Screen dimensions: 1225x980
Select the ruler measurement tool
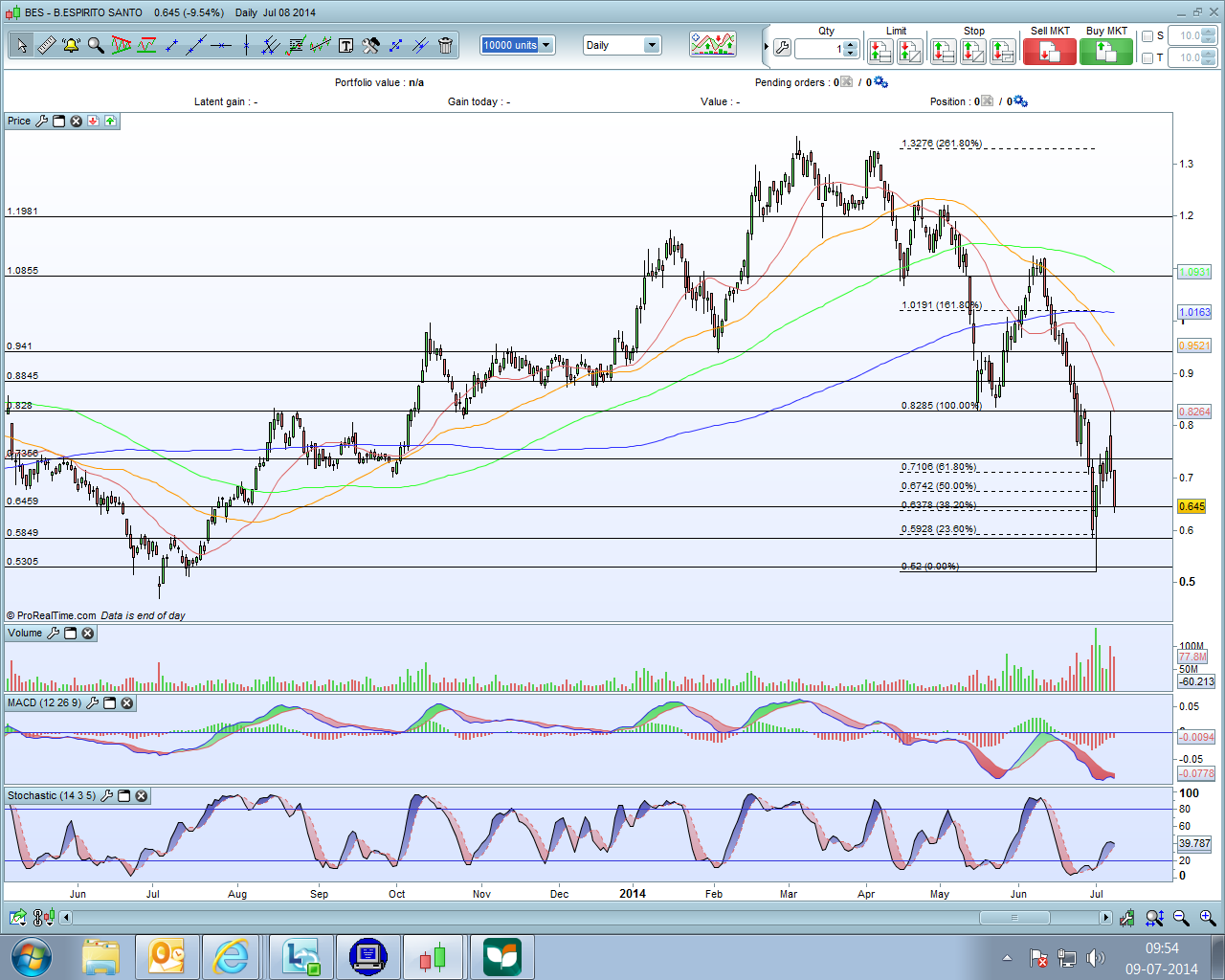pos(46,45)
